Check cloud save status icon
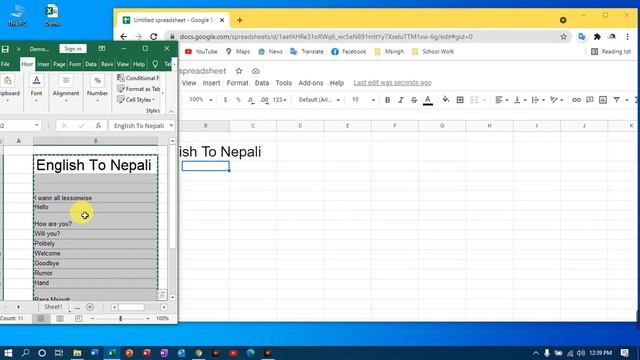 coord(256,71)
